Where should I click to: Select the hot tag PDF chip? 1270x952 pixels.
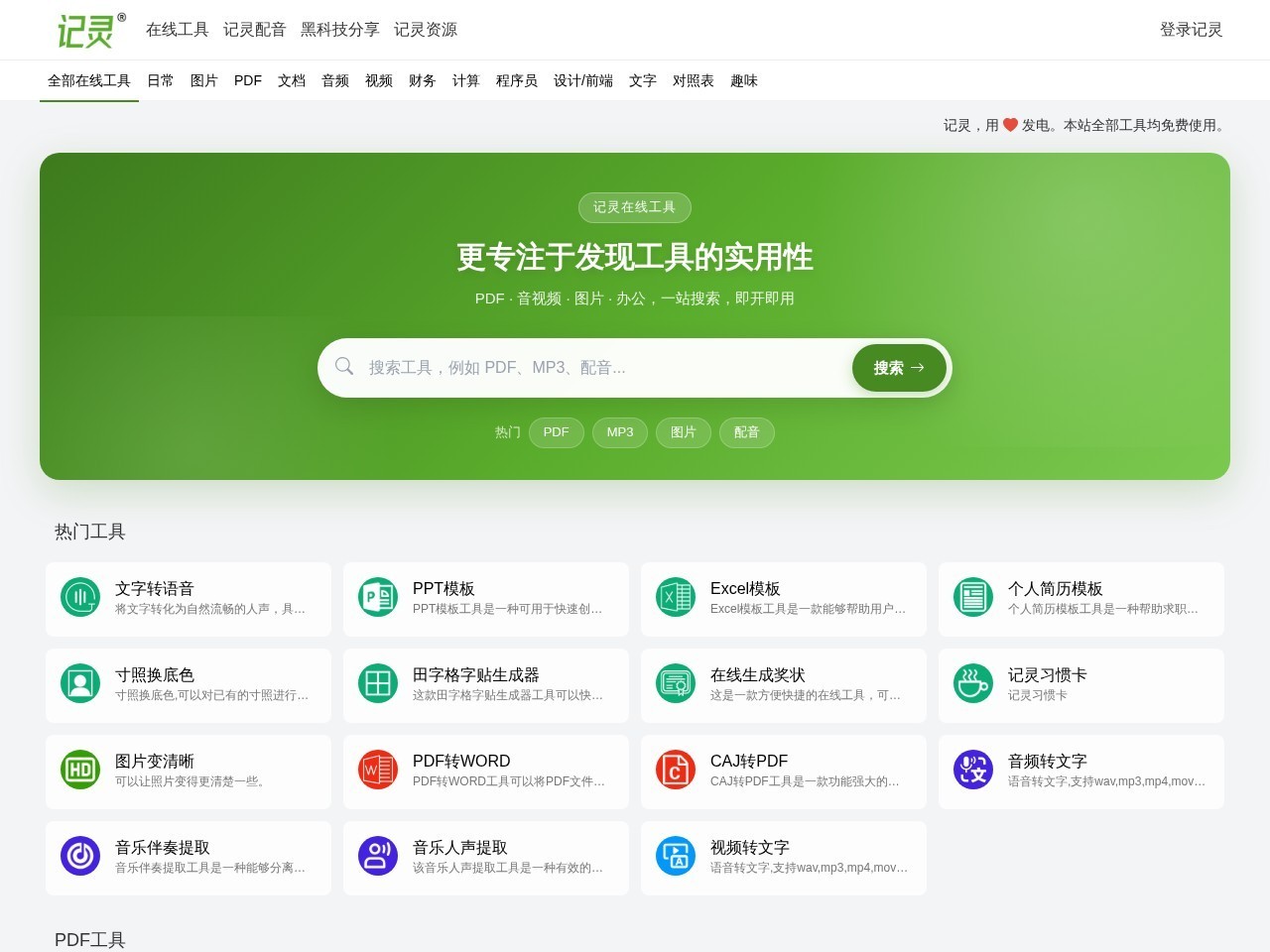[557, 432]
